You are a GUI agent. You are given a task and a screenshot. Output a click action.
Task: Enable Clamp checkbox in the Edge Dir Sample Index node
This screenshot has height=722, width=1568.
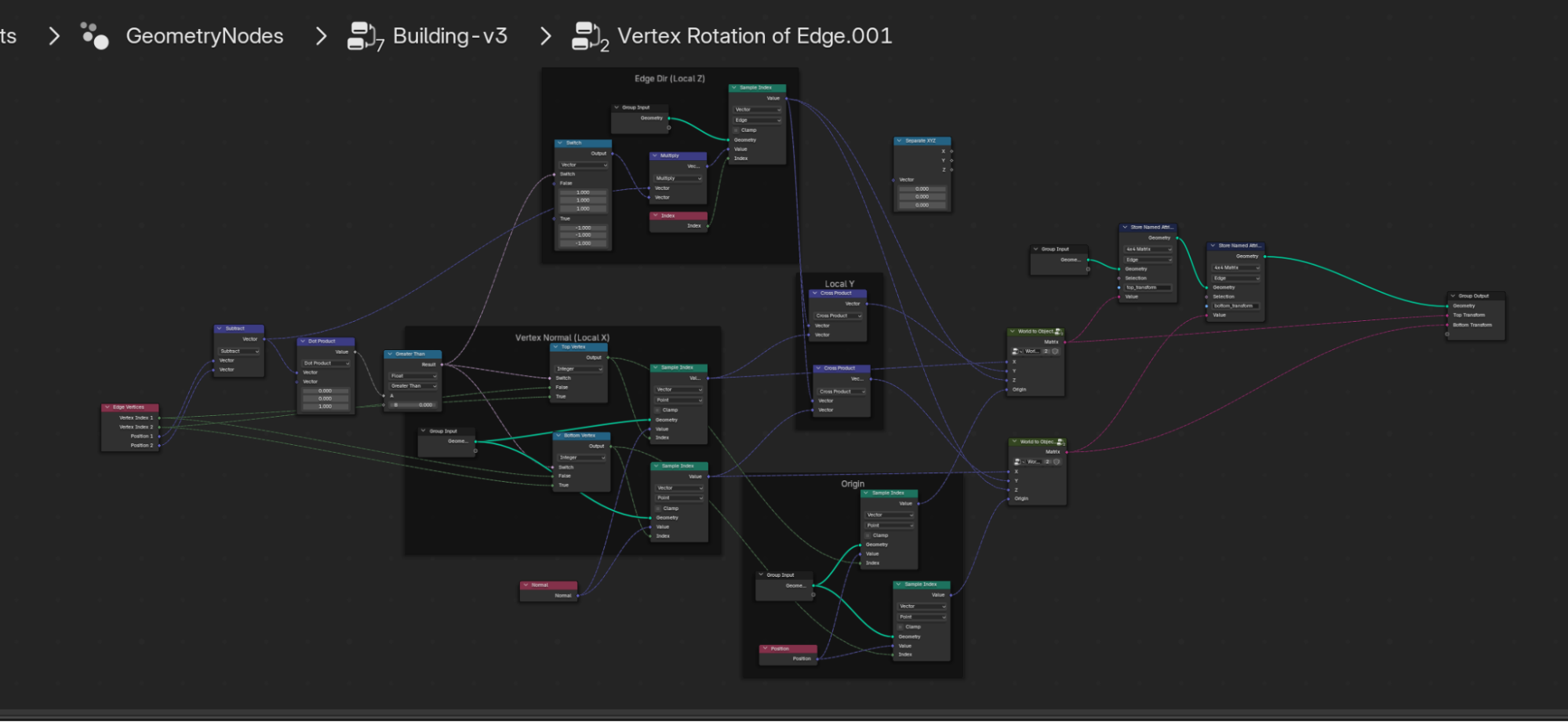pos(737,130)
